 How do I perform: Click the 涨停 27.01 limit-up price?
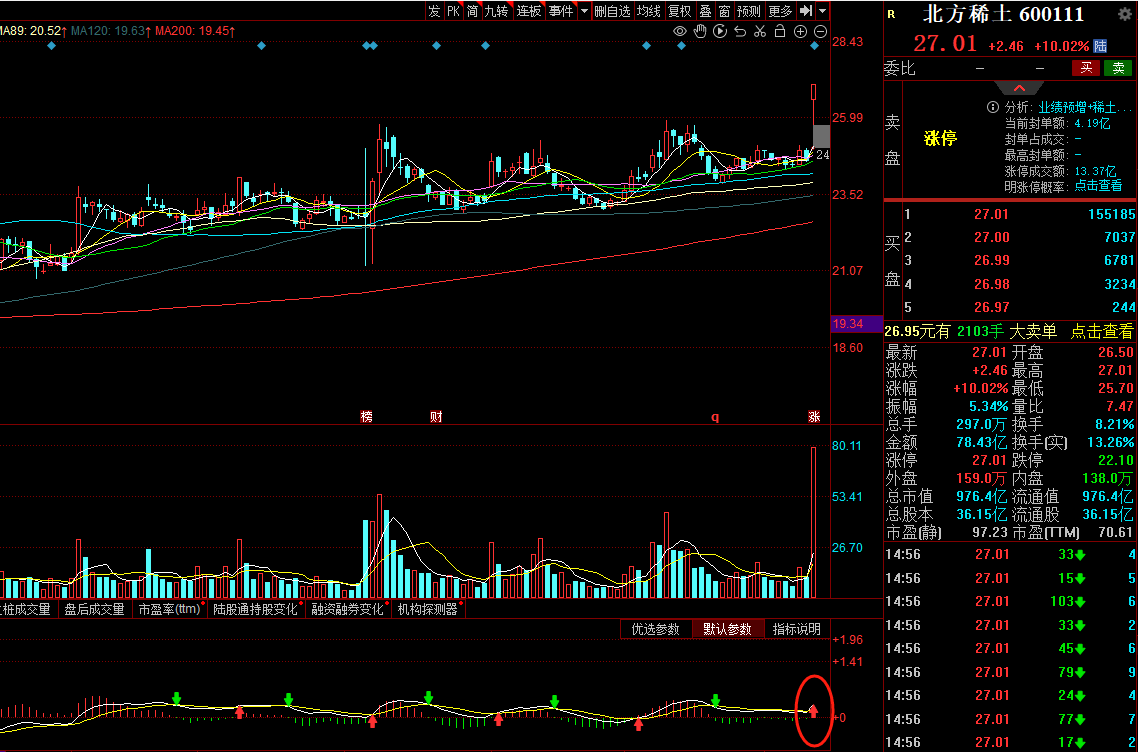click(x=990, y=460)
